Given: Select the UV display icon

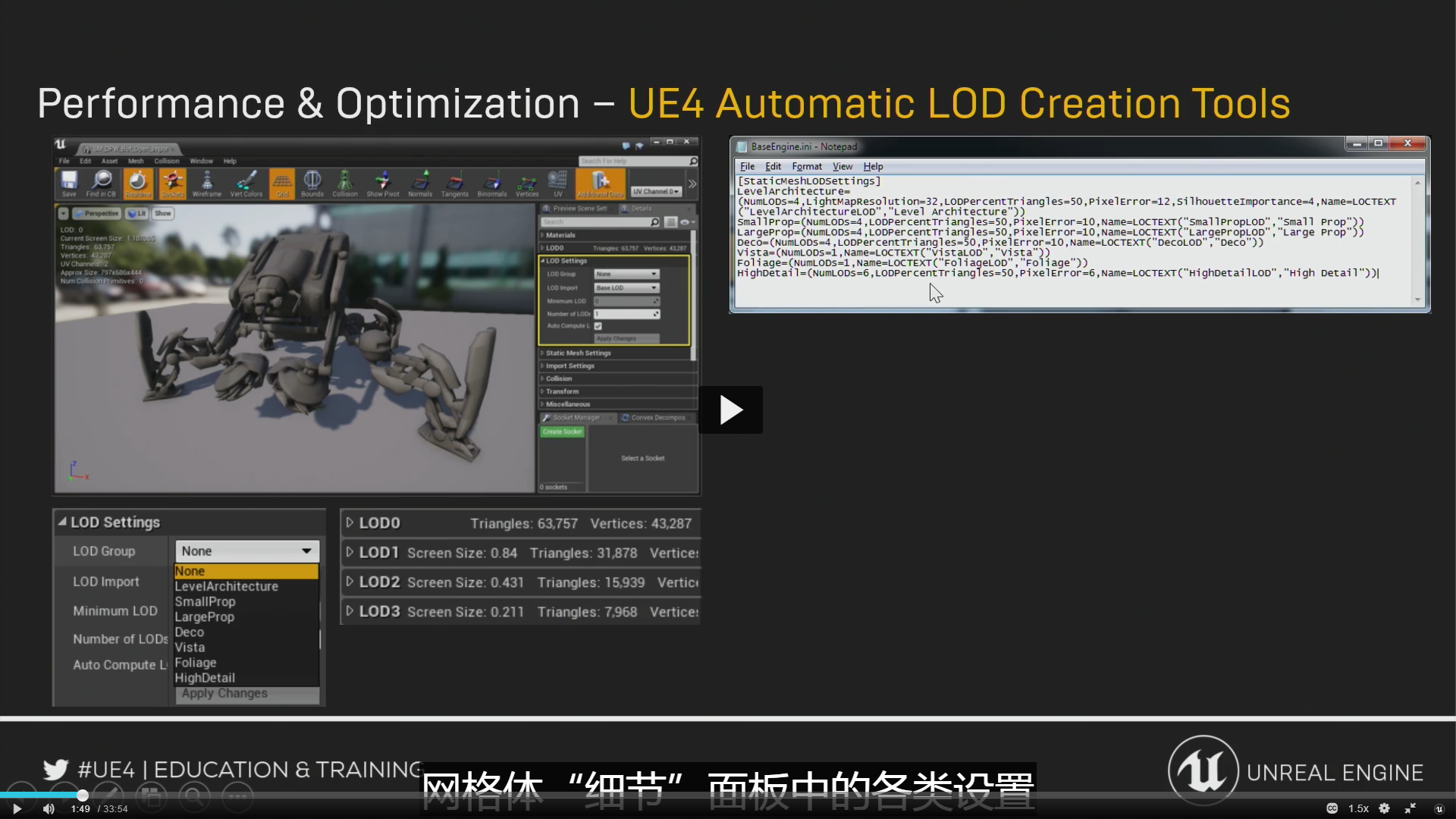Looking at the screenshot, I should coord(558,184).
